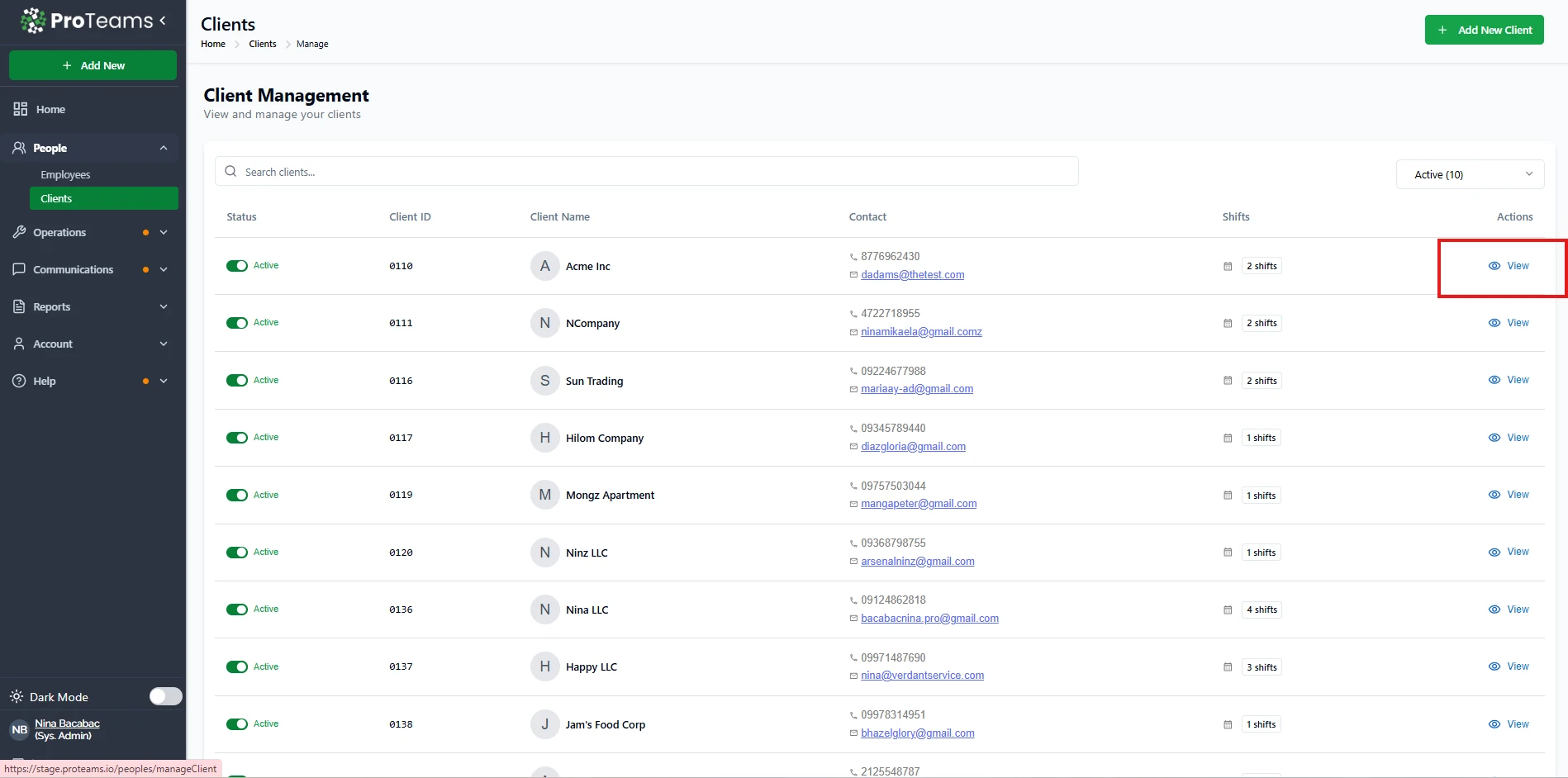Toggle Dark Mode switch on
Image resolution: width=1568 pixels, height=778 pixels.
pos(165,696)
